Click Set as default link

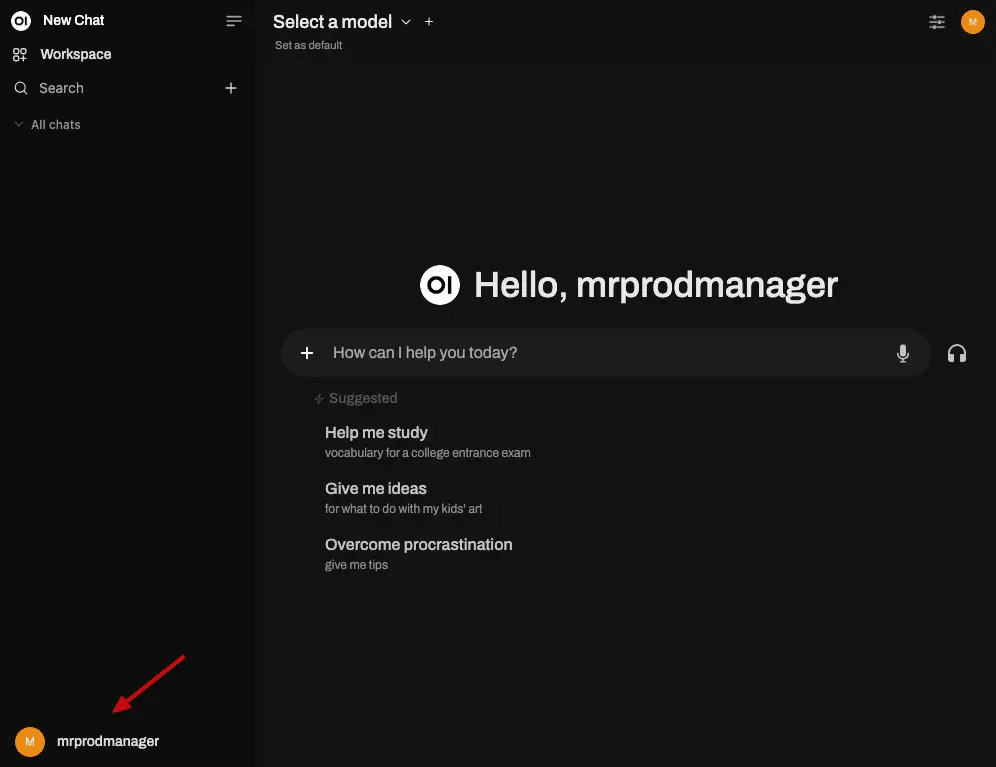(308, 45)
